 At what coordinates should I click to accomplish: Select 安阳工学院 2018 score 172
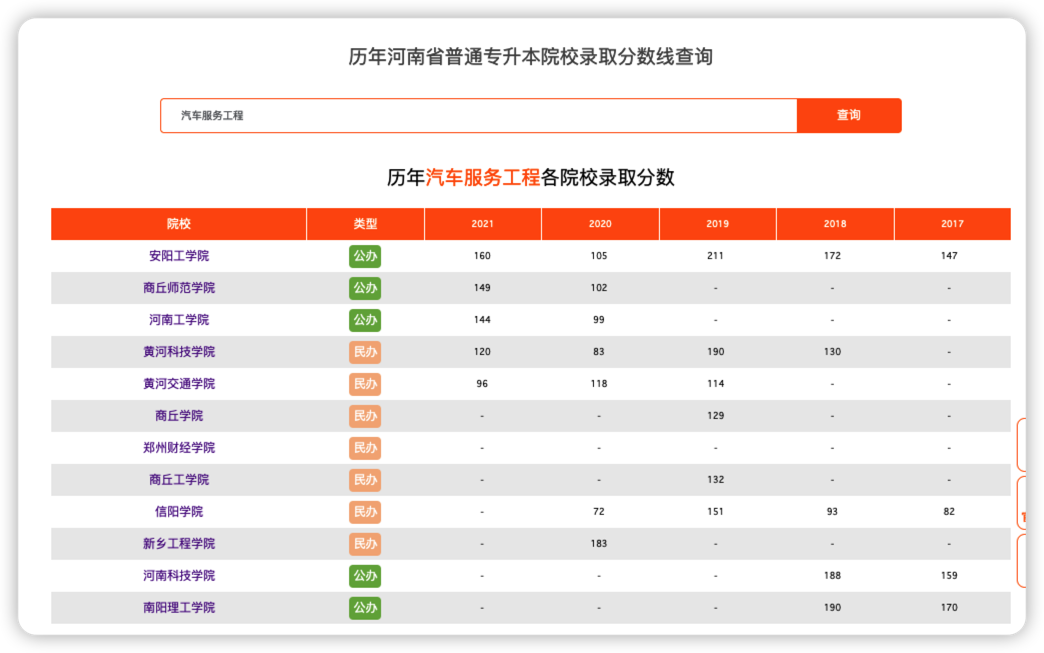coord(832,256)
